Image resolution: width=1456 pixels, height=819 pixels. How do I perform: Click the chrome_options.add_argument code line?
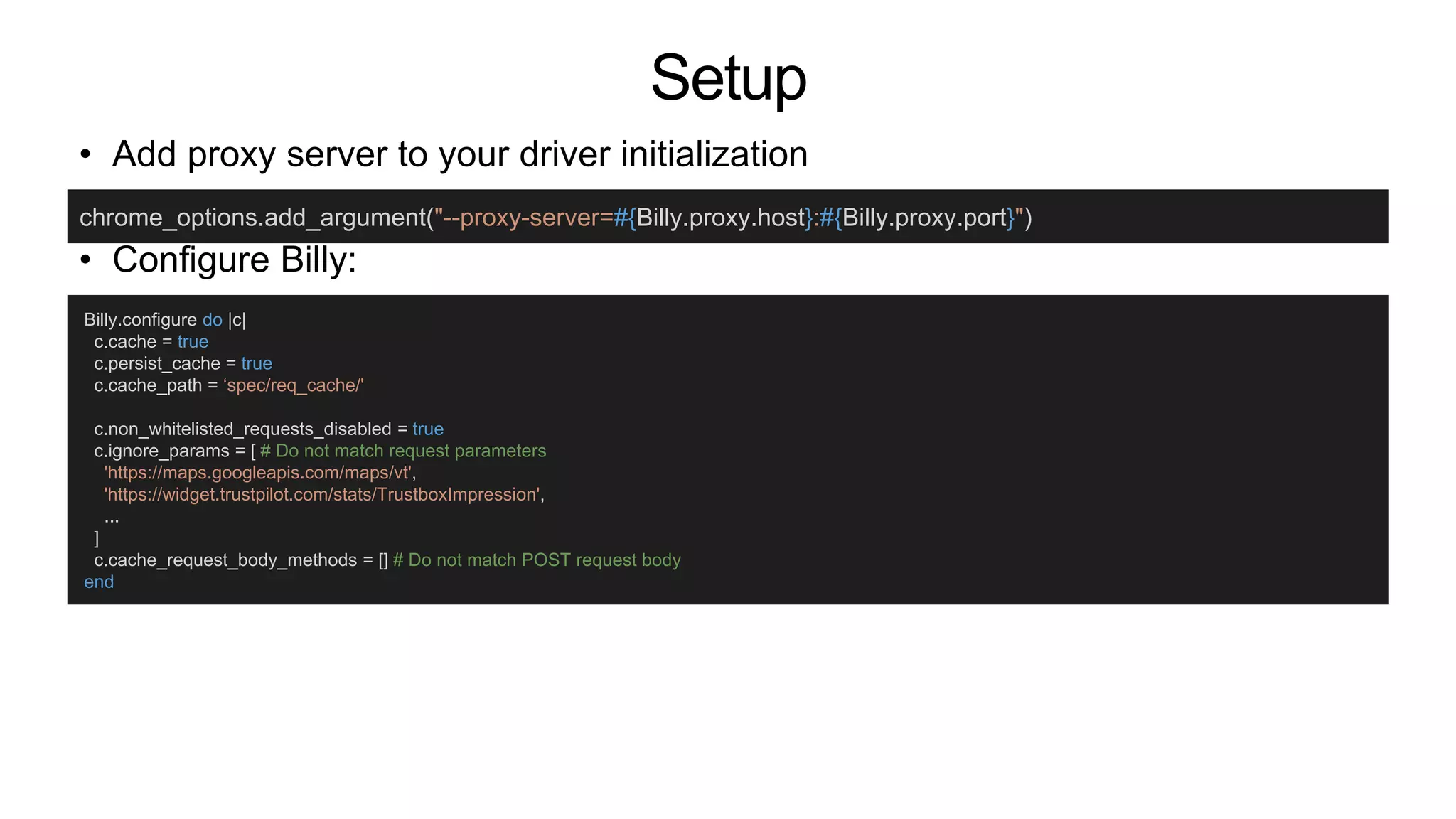[555, 217]
